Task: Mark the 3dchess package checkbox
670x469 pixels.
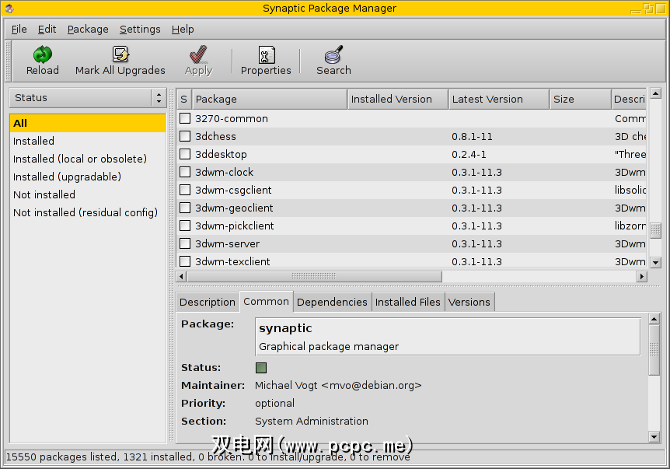Action: point(185,137)
